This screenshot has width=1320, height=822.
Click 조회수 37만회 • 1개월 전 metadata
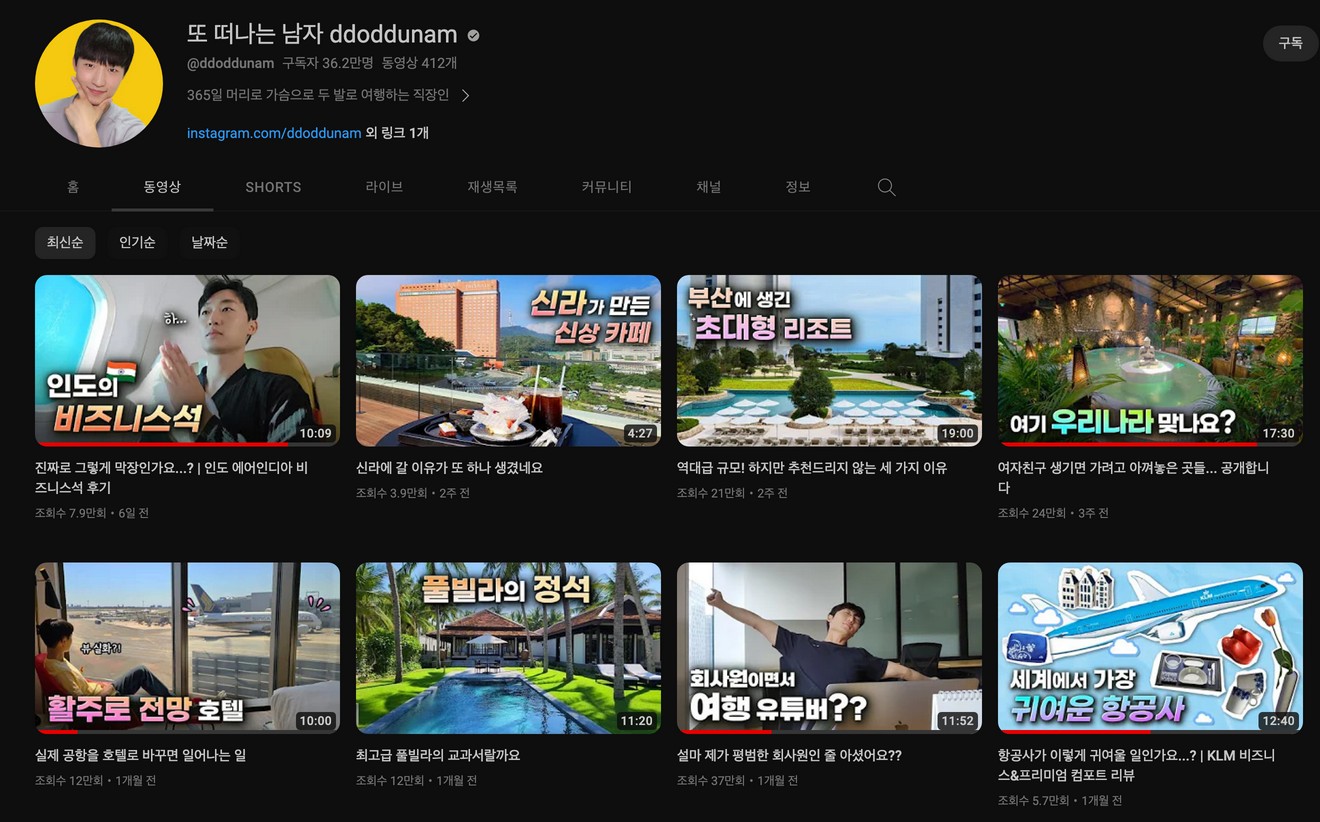(736, 780)
